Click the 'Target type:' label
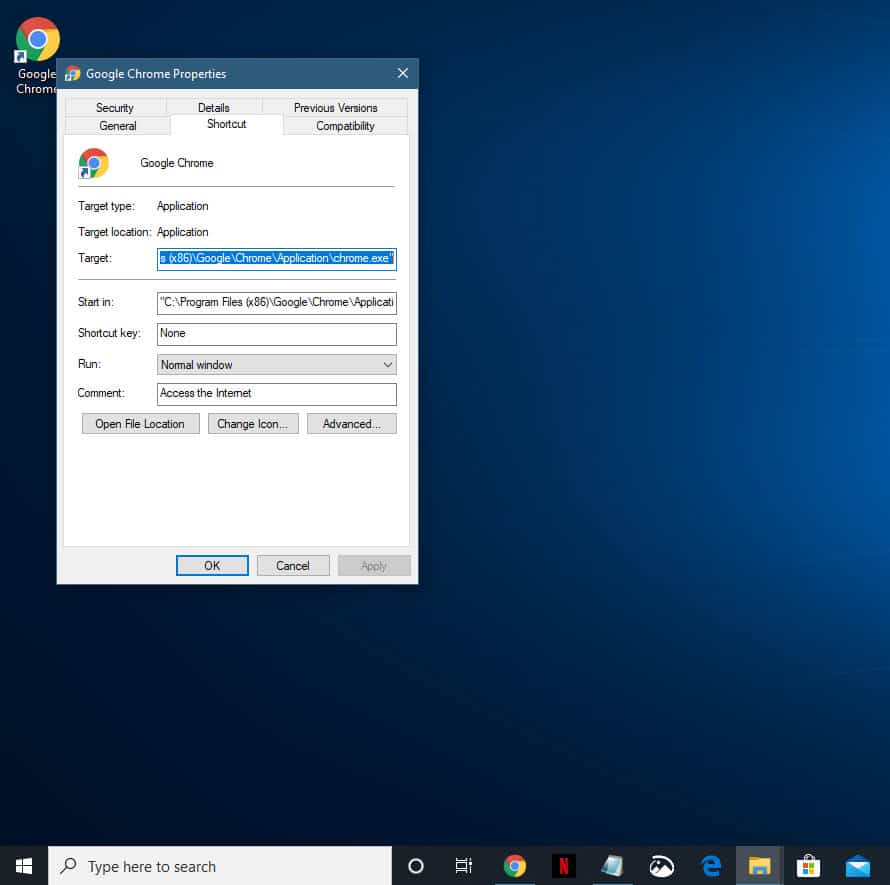890x885 pixels. (106, 206)
